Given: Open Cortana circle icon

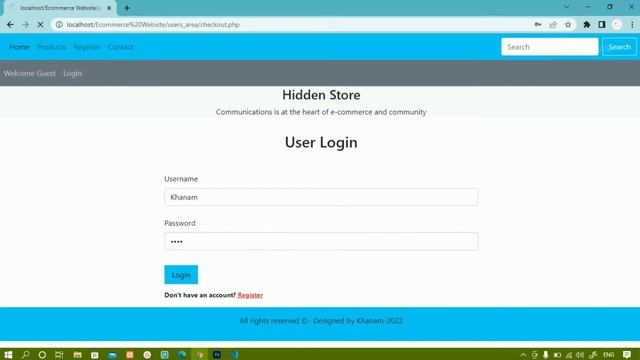Looking at the screenshot, I should 42,354.
